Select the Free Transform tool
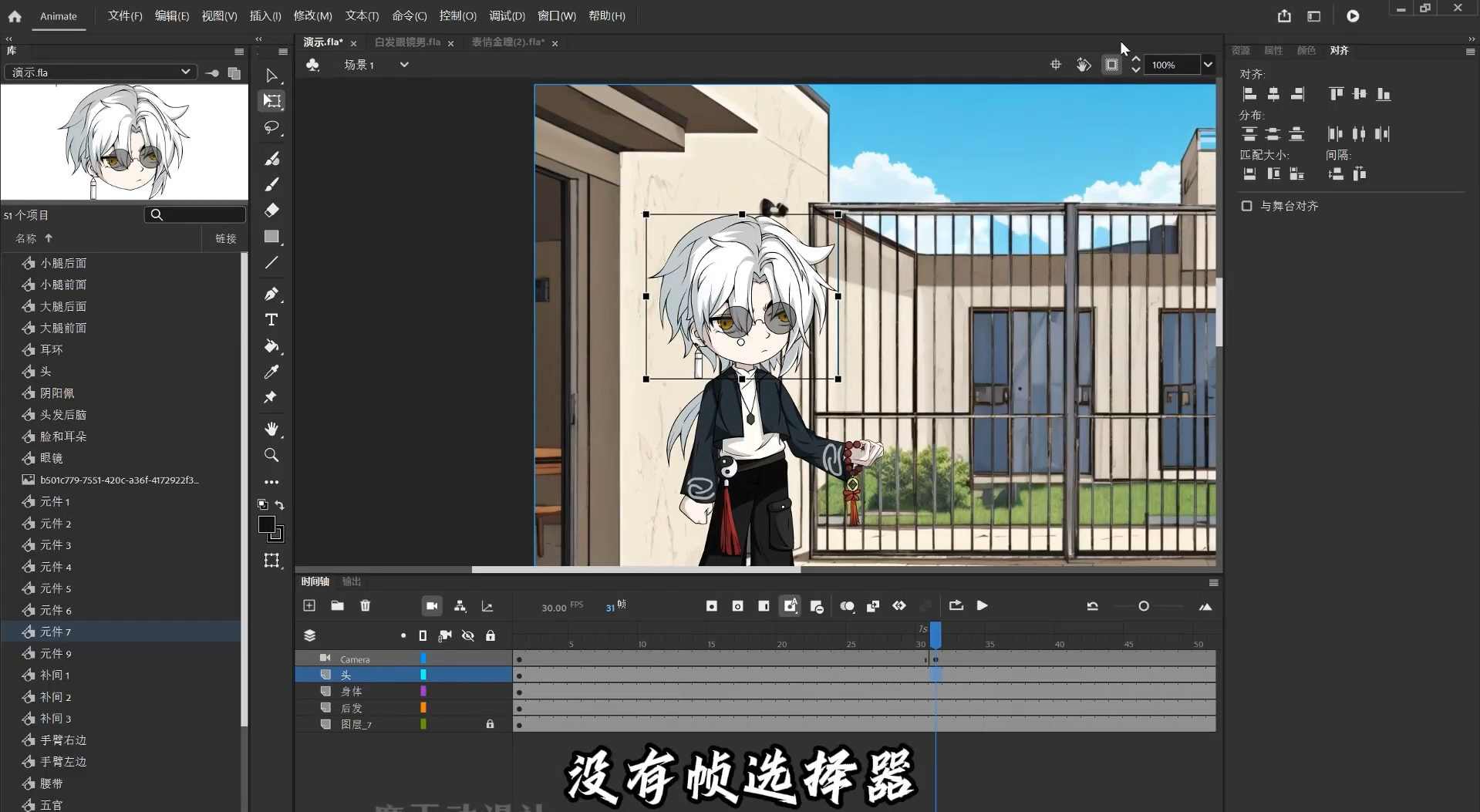This screenshot has height=812, width=1480. (271, 101)
